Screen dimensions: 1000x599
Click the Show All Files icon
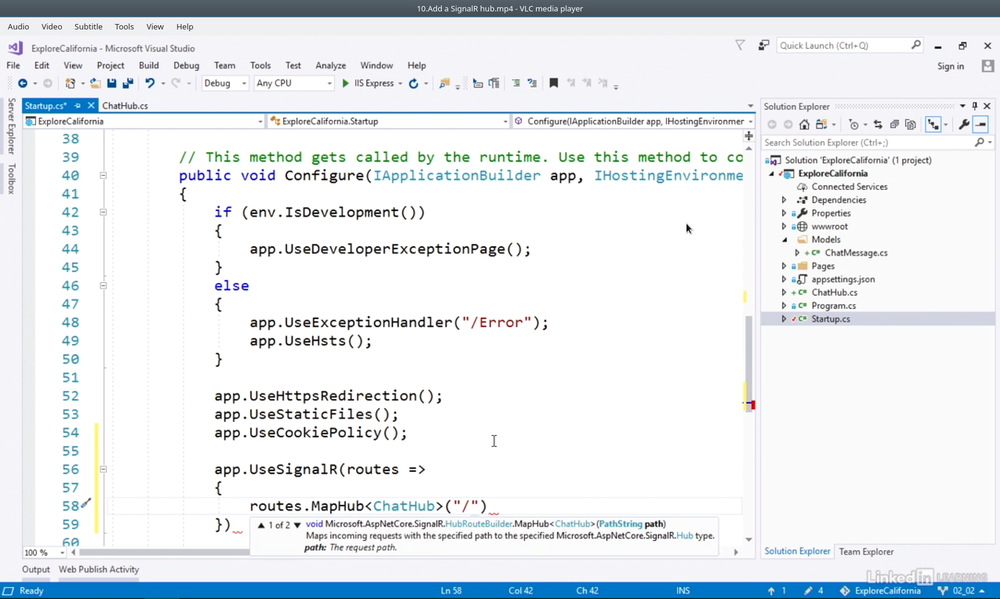click(910, 124)
